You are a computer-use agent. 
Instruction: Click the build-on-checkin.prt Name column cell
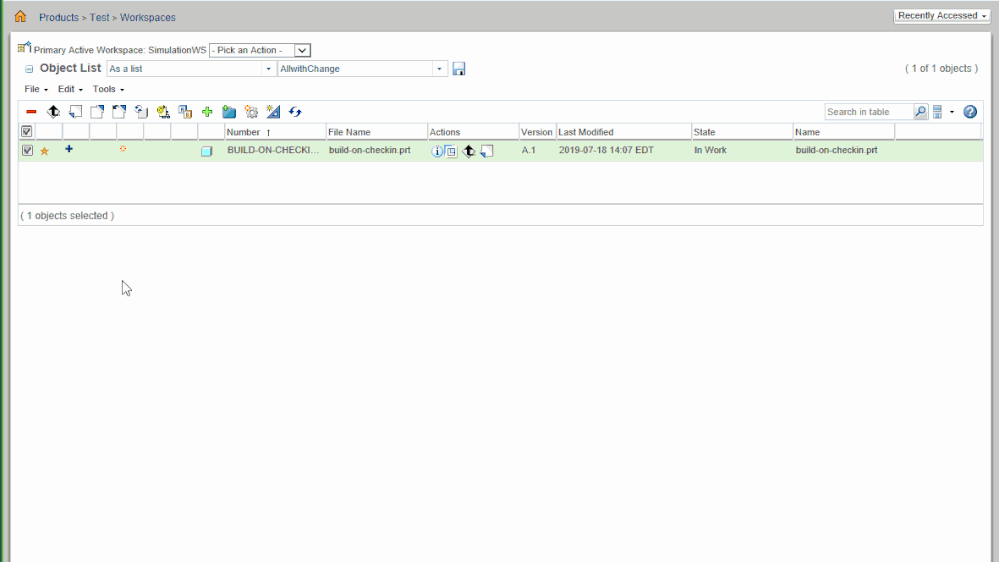[837, 150]
